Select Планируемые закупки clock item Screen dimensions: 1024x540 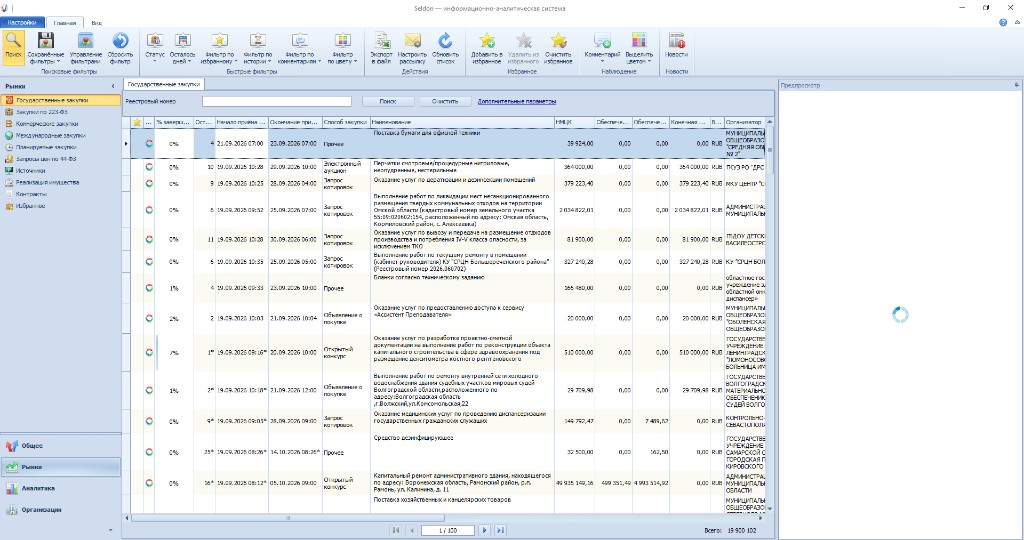point(46,148)
